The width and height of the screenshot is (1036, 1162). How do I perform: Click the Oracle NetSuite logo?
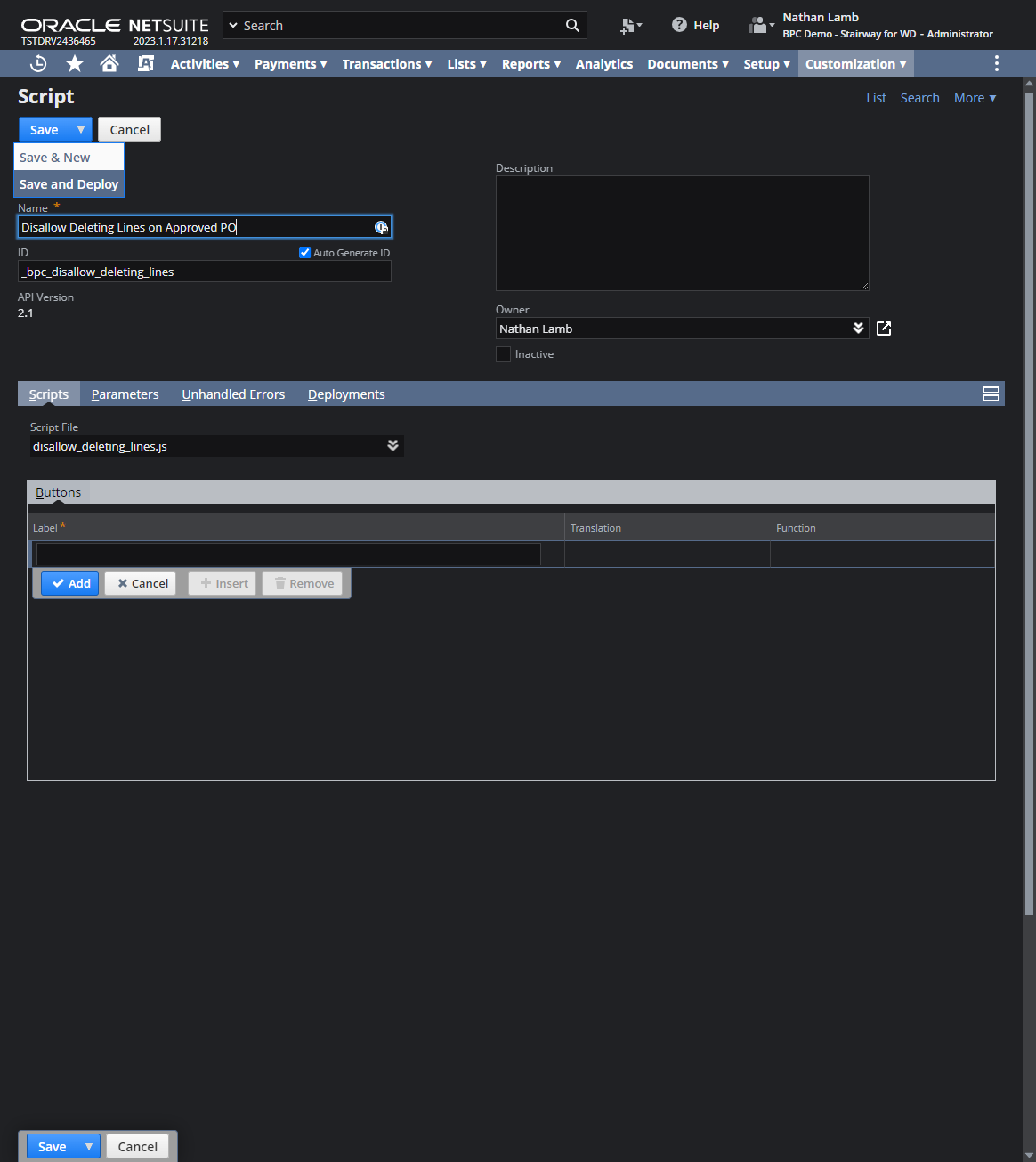tap(115, 25)
